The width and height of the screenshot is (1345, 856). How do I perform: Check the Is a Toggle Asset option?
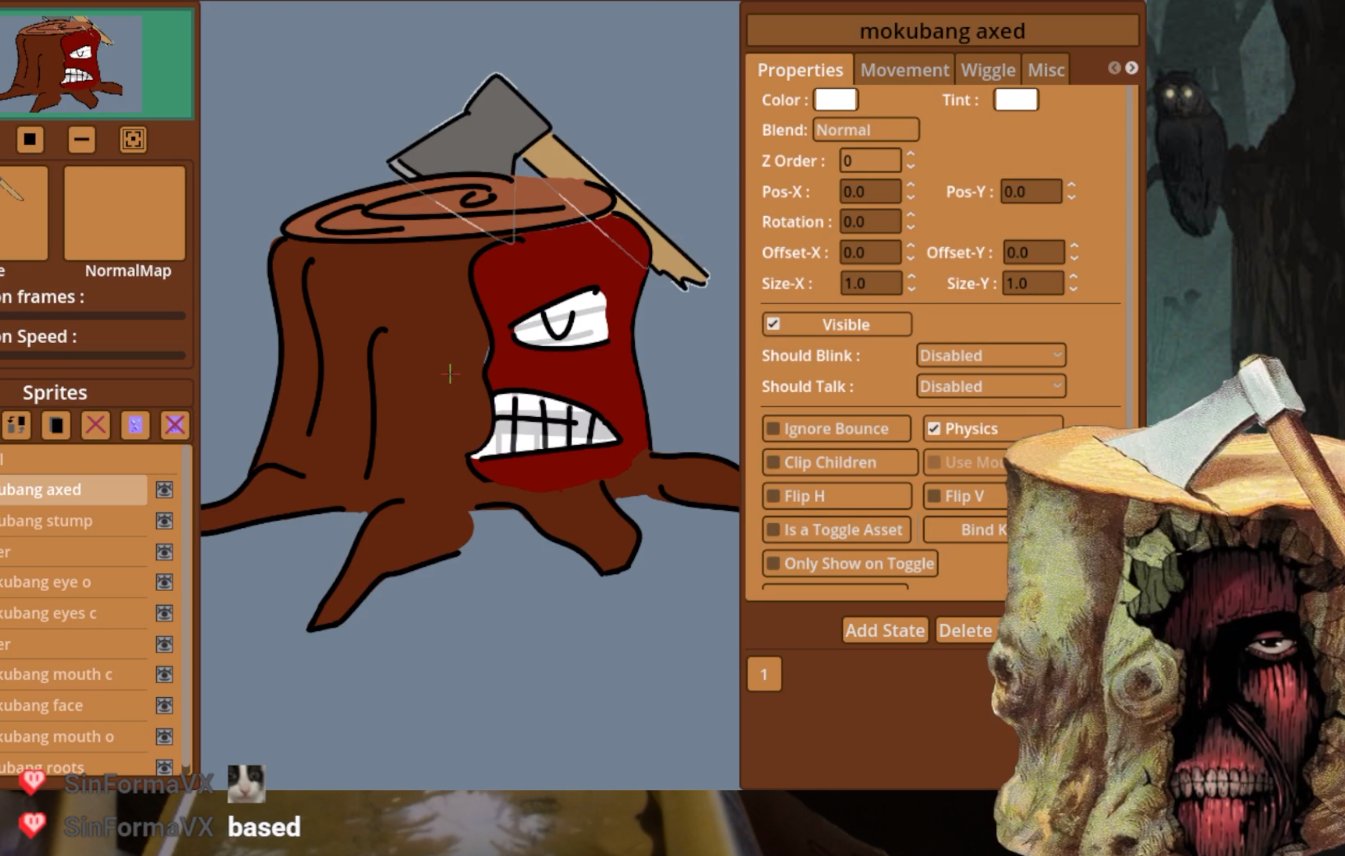tap(773, 530)
